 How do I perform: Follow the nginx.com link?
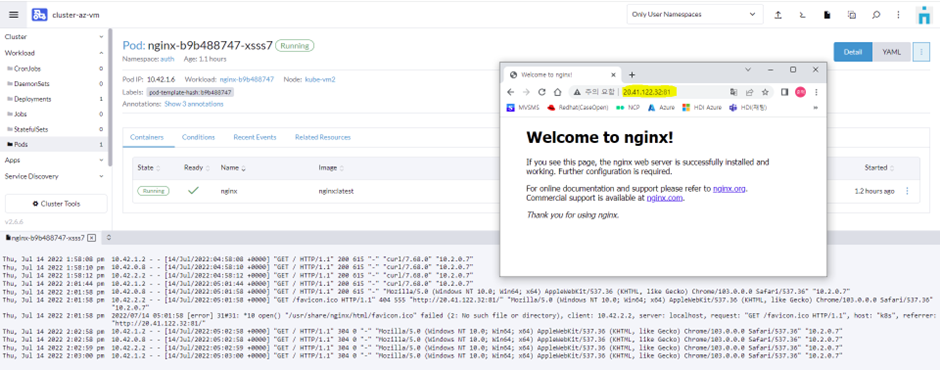pyautogui.click(x=665, y=197)
